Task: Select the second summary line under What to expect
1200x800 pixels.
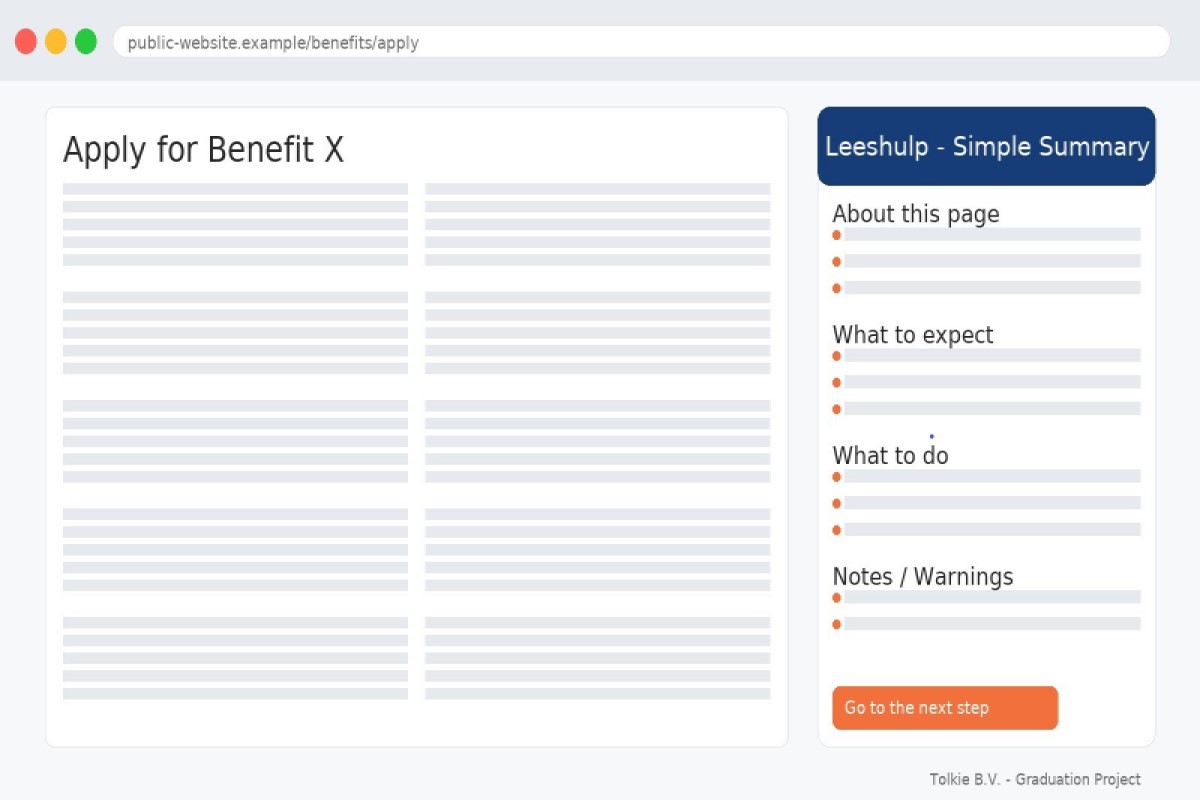Action: click(x=992, y=382)
